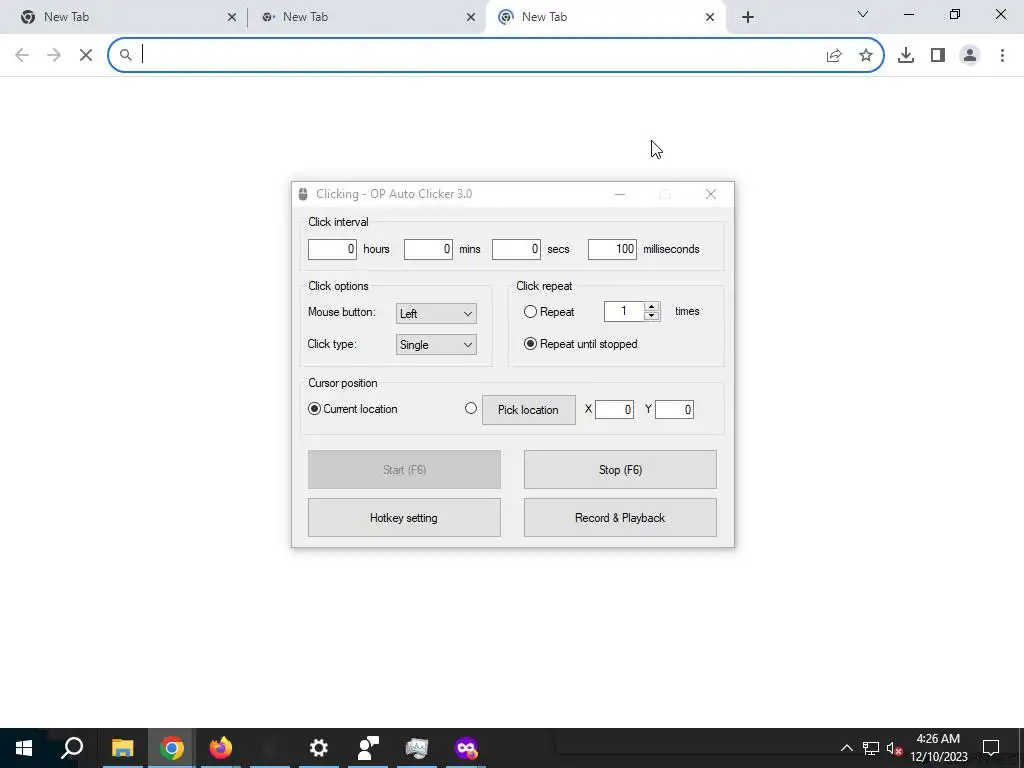Open Record & Playback
Image resolution: width=1024 pixels, height=768 pixels.
point(620,518)
